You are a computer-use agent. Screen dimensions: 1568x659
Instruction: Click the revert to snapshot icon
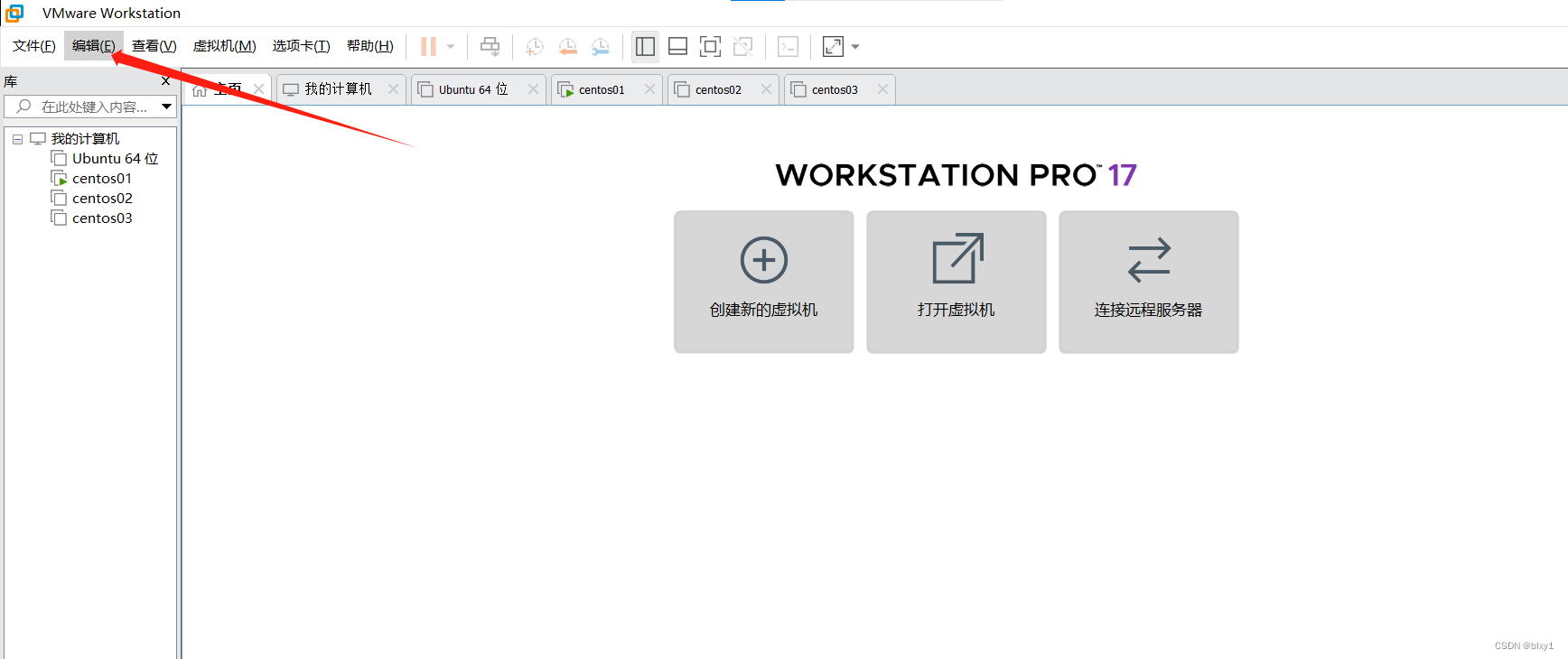click(x=567, y=46)
